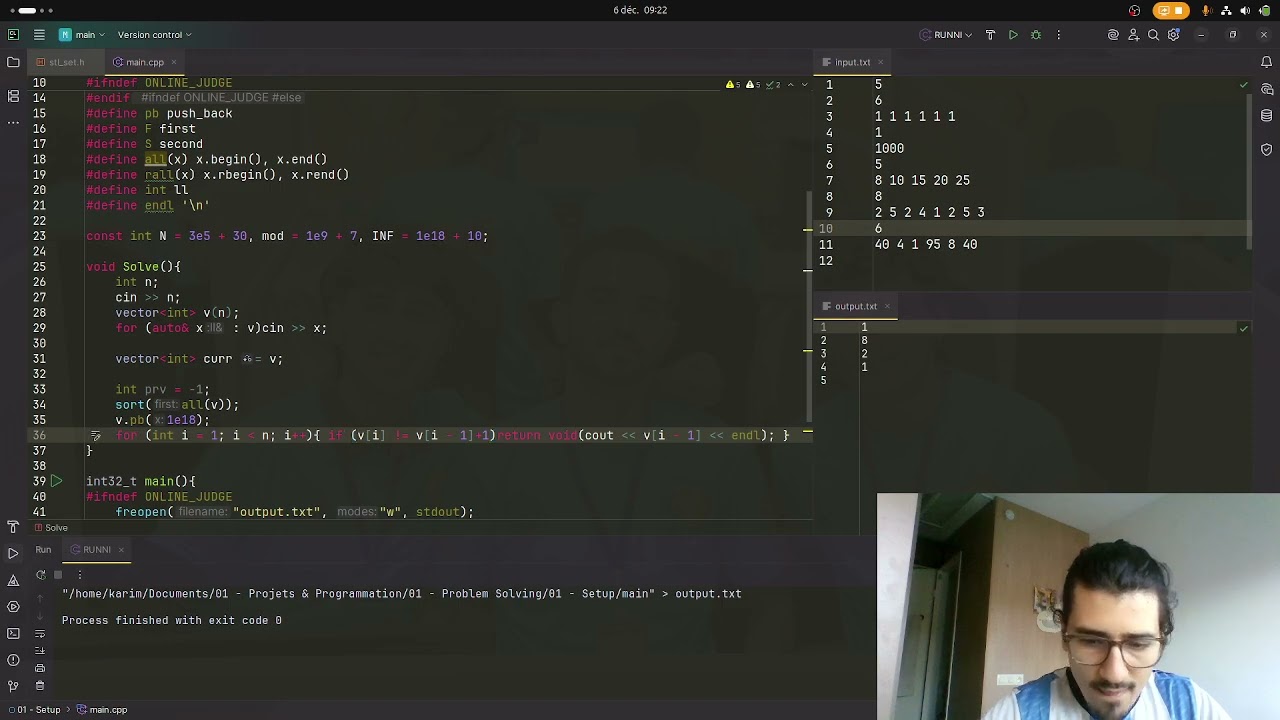The width and height of the screenshot is (1280, 720).
Task: Click the stop square in Run panel
Action: (x=58, y=575)
